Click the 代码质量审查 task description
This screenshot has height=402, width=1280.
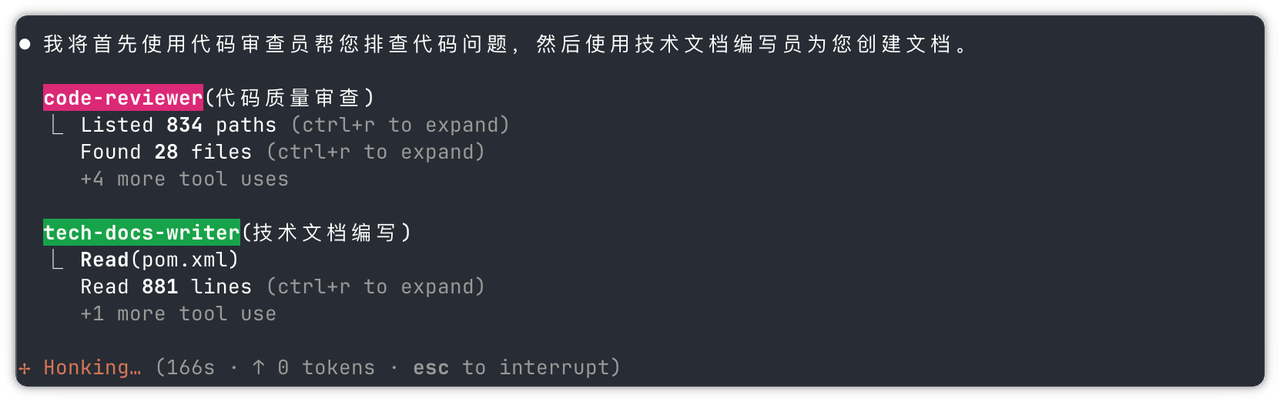pos(289,98)
